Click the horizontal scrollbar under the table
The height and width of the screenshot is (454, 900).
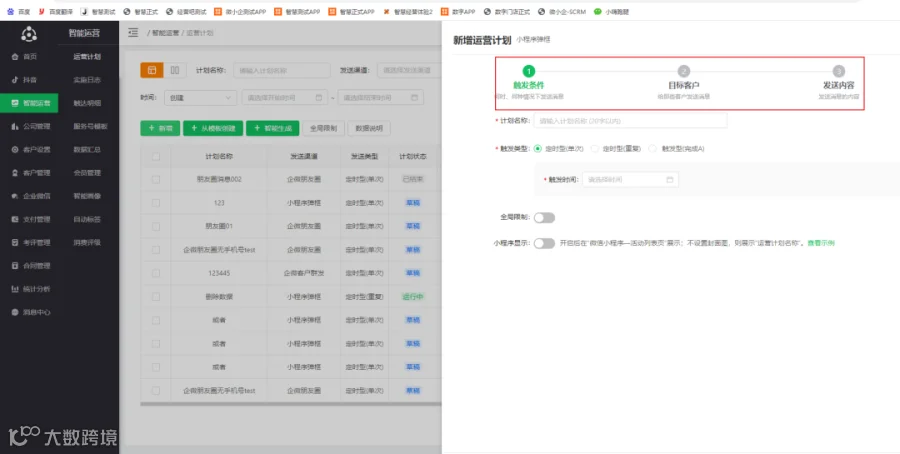[x=291, y=404]
